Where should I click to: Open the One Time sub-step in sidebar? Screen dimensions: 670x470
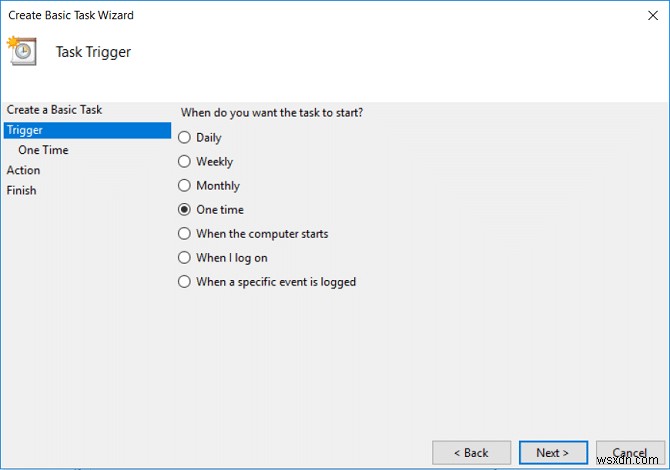[43, 150]
